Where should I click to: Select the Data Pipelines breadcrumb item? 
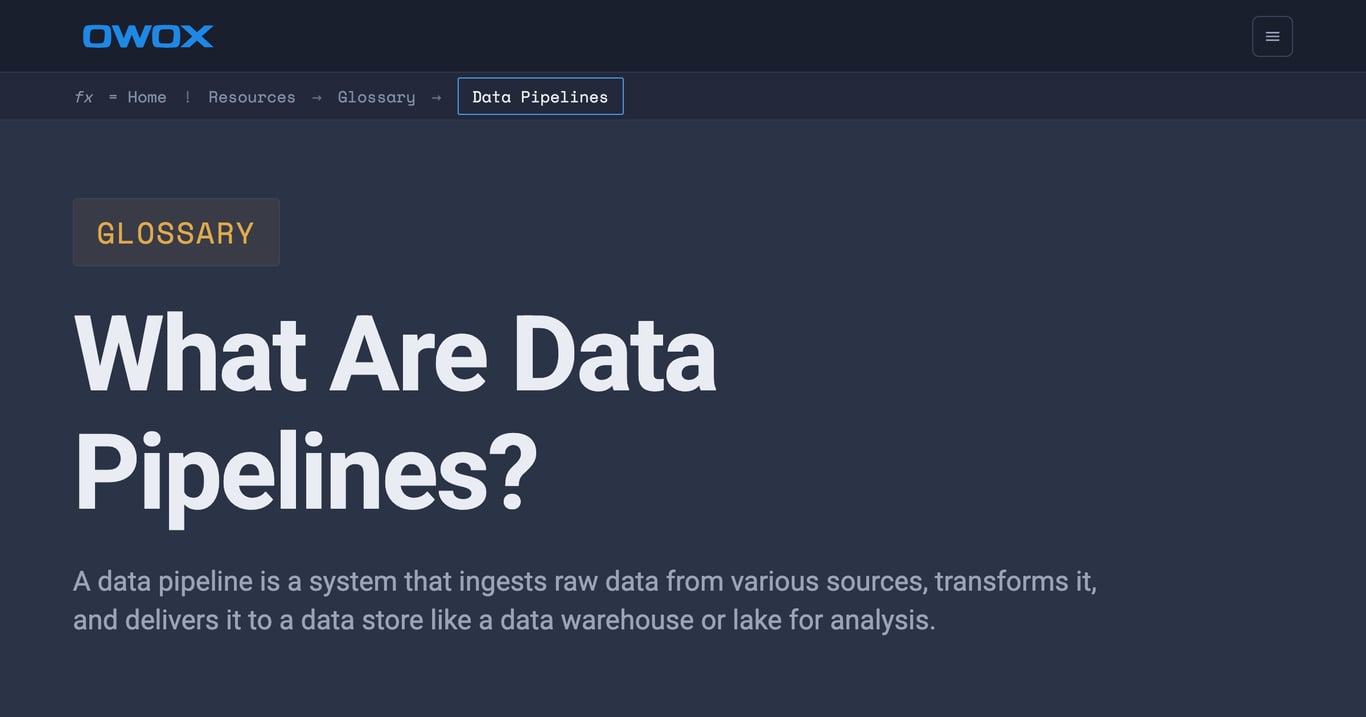540,96
